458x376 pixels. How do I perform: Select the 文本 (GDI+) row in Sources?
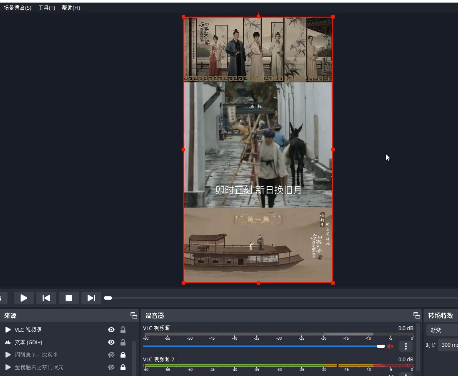coord(66,342)
